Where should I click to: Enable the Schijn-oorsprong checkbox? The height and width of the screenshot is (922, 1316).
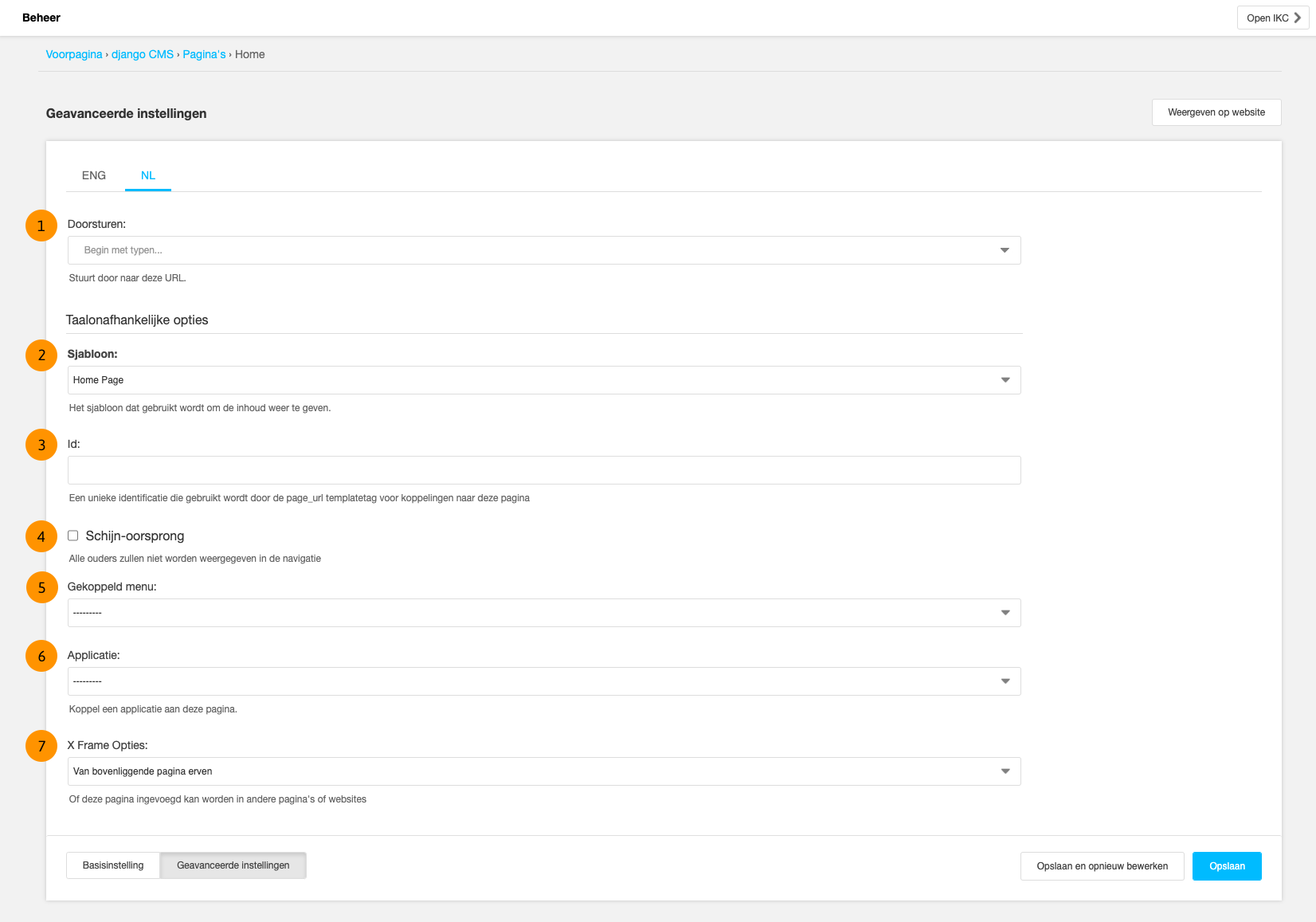(73, 536)
